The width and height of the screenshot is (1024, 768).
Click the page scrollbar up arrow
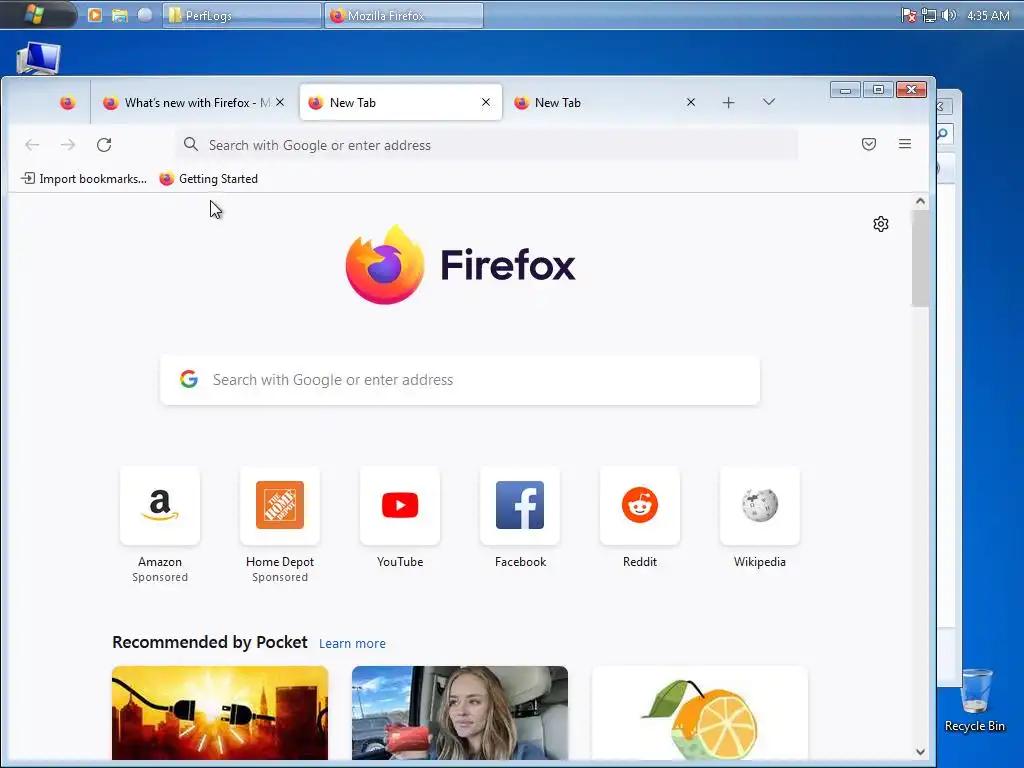click(920, 201)
